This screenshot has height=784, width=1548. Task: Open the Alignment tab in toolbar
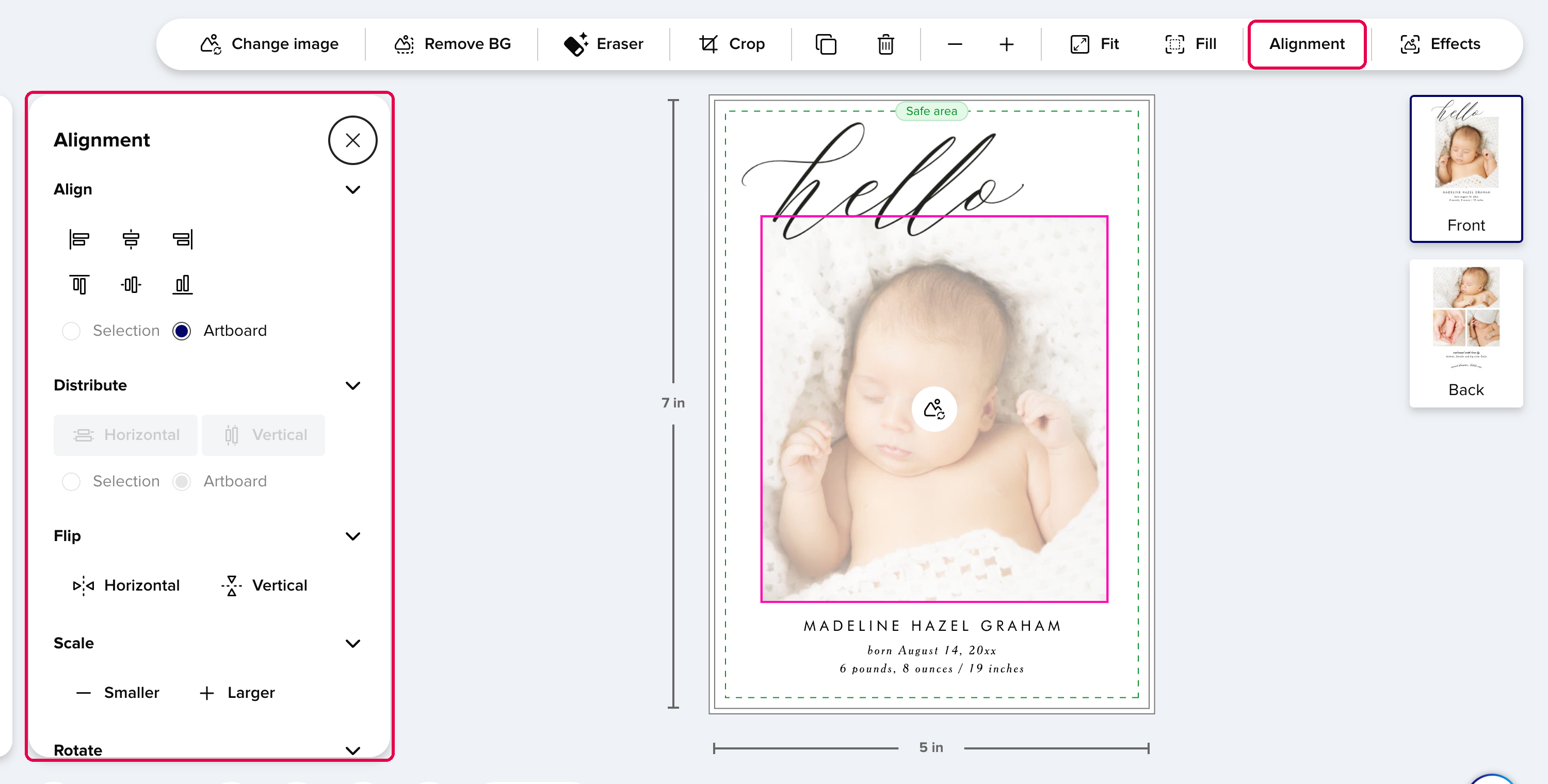[x=1307, y=44]
